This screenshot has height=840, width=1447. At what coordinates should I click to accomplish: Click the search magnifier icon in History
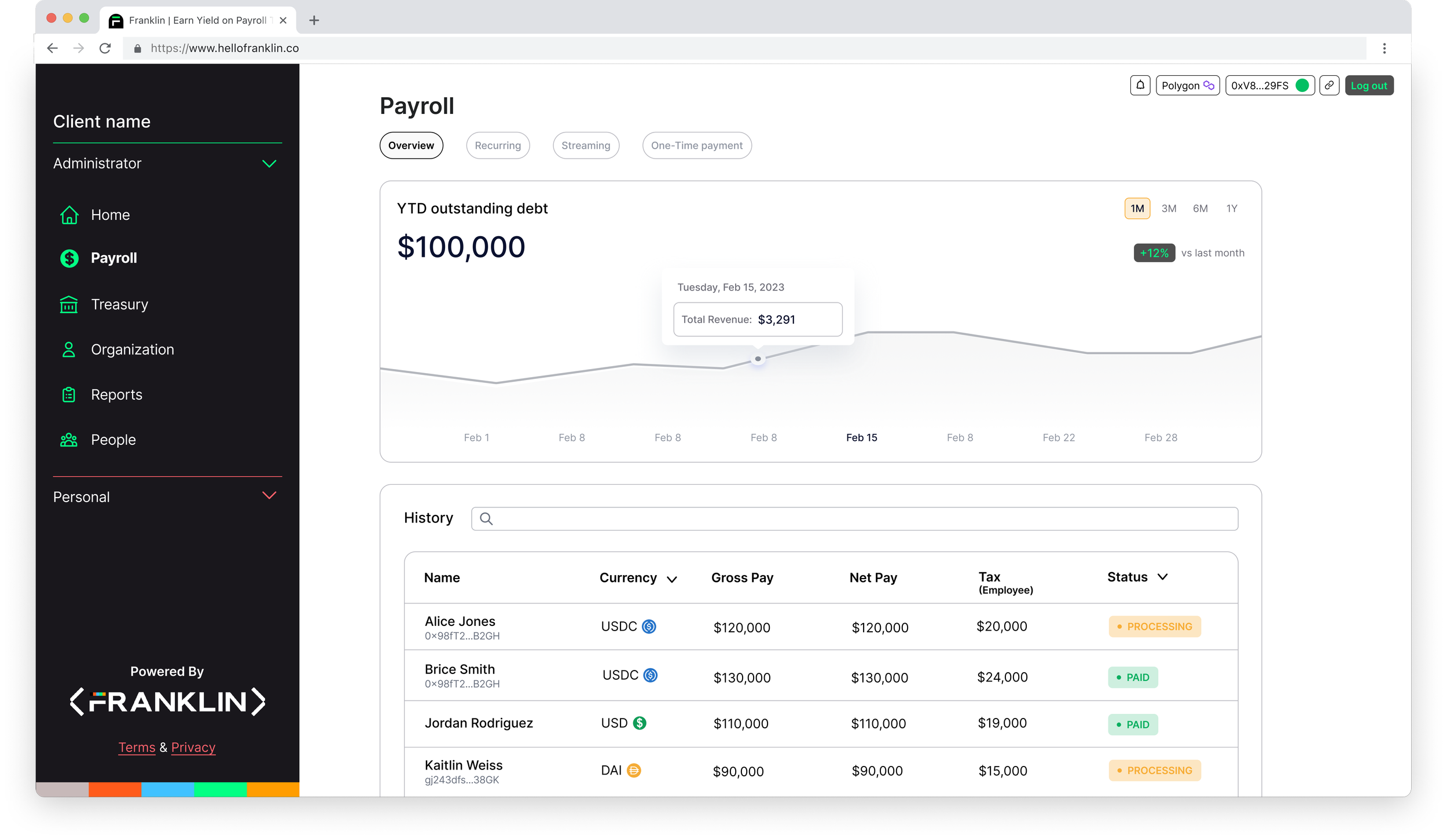(486, 519)
